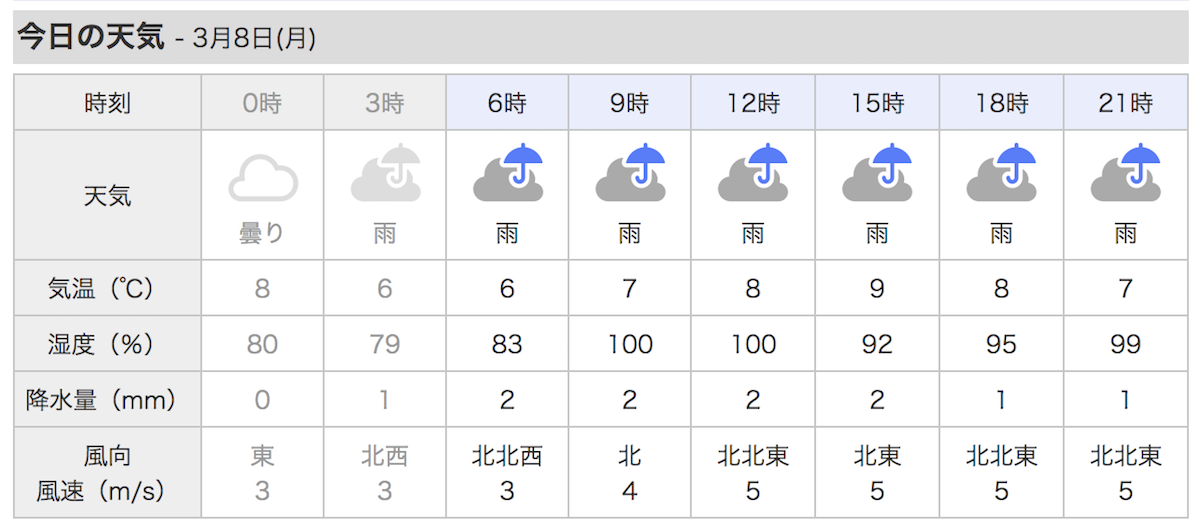
Task: Click the 今日の天気 heading
Action: click(91, 38)
